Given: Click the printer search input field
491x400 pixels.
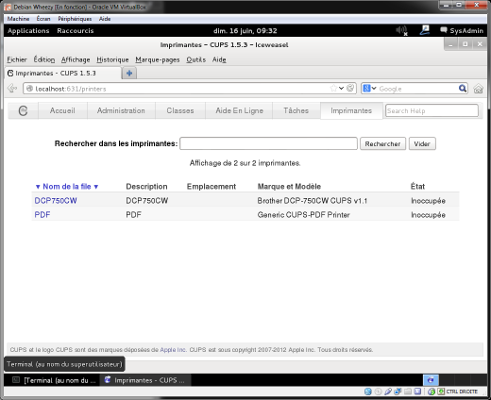Looking at the screenshot, I should (268, 144).
